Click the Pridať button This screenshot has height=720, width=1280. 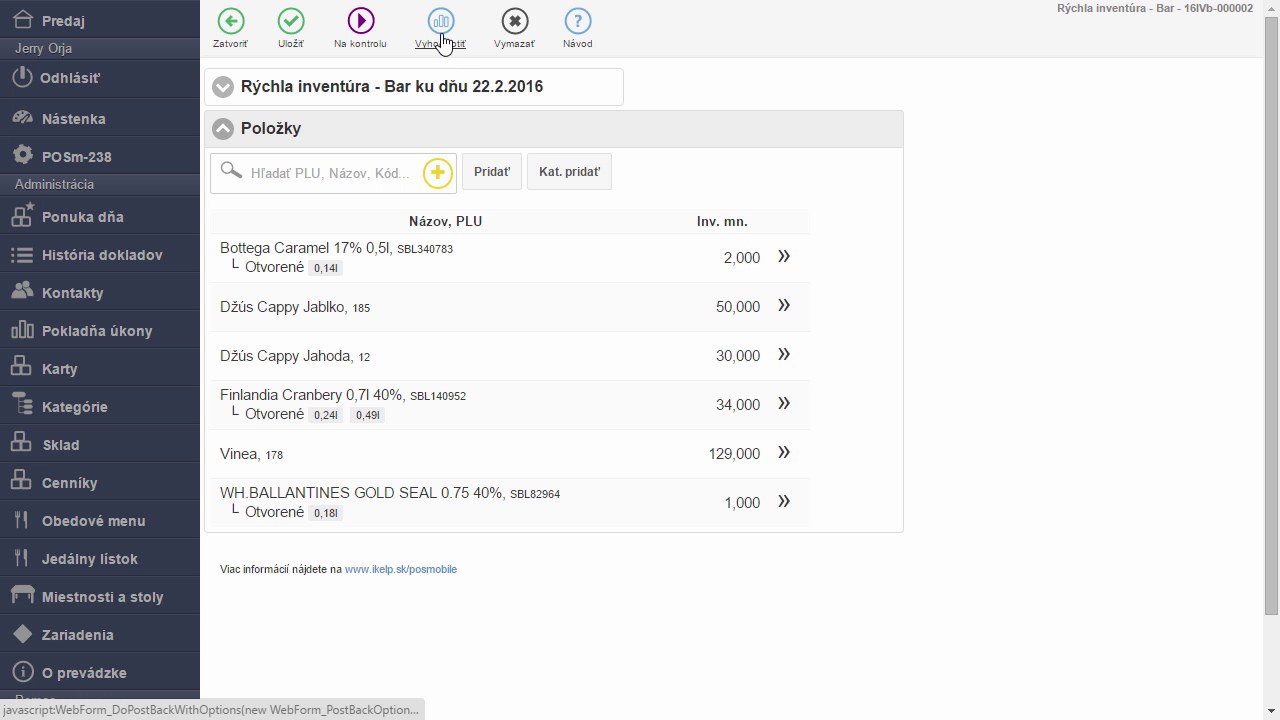[x=492, y=172]
